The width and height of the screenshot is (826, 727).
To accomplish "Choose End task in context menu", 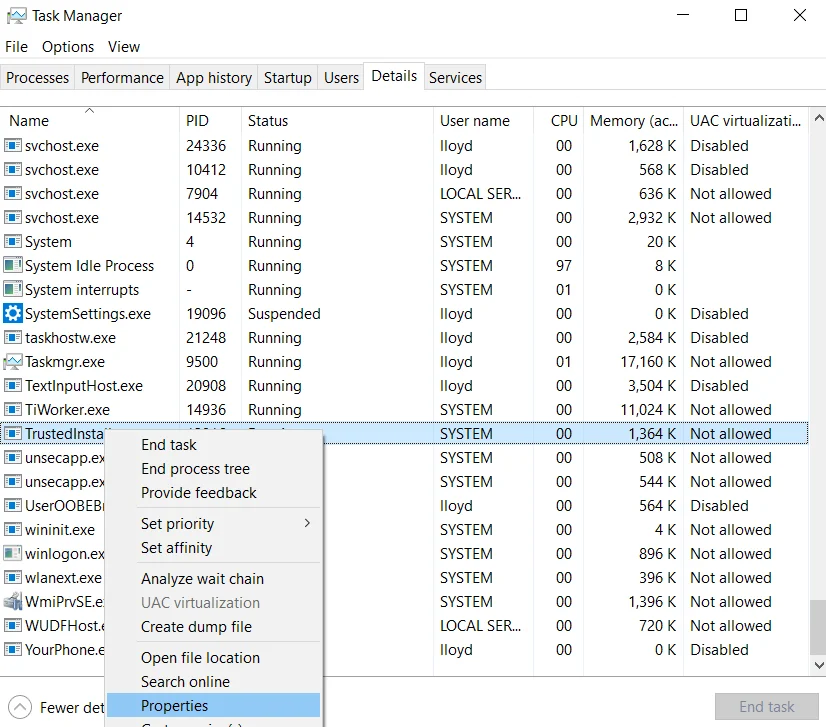I will (x=214, y=445).
